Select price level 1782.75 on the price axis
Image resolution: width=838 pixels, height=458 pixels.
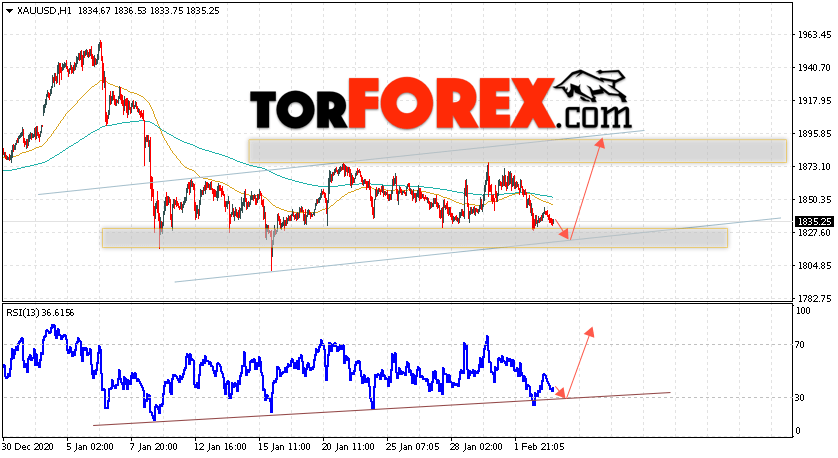(x=814, y=298)
